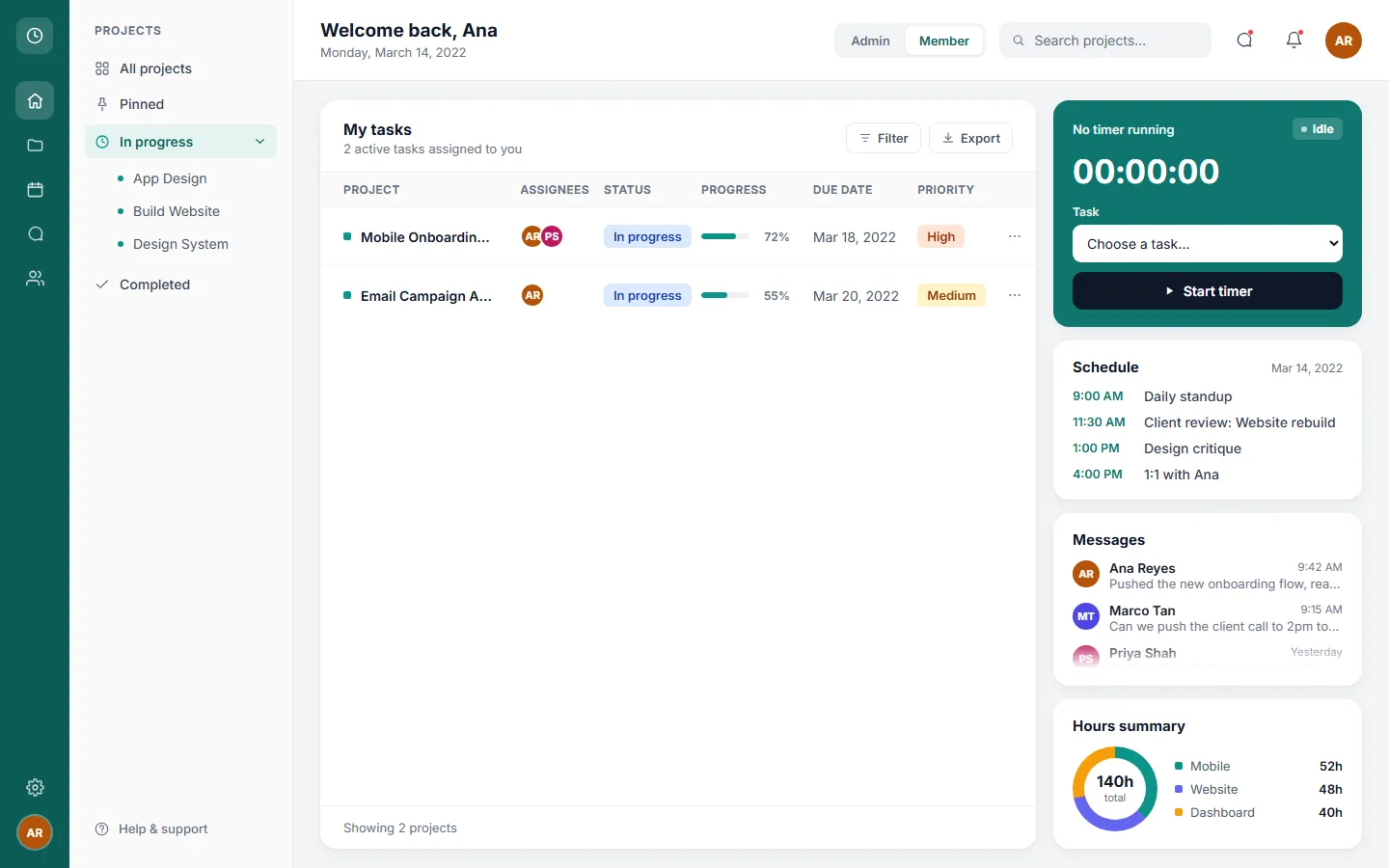
Task: Click the Filter button
Action: [x=884, y=138]
